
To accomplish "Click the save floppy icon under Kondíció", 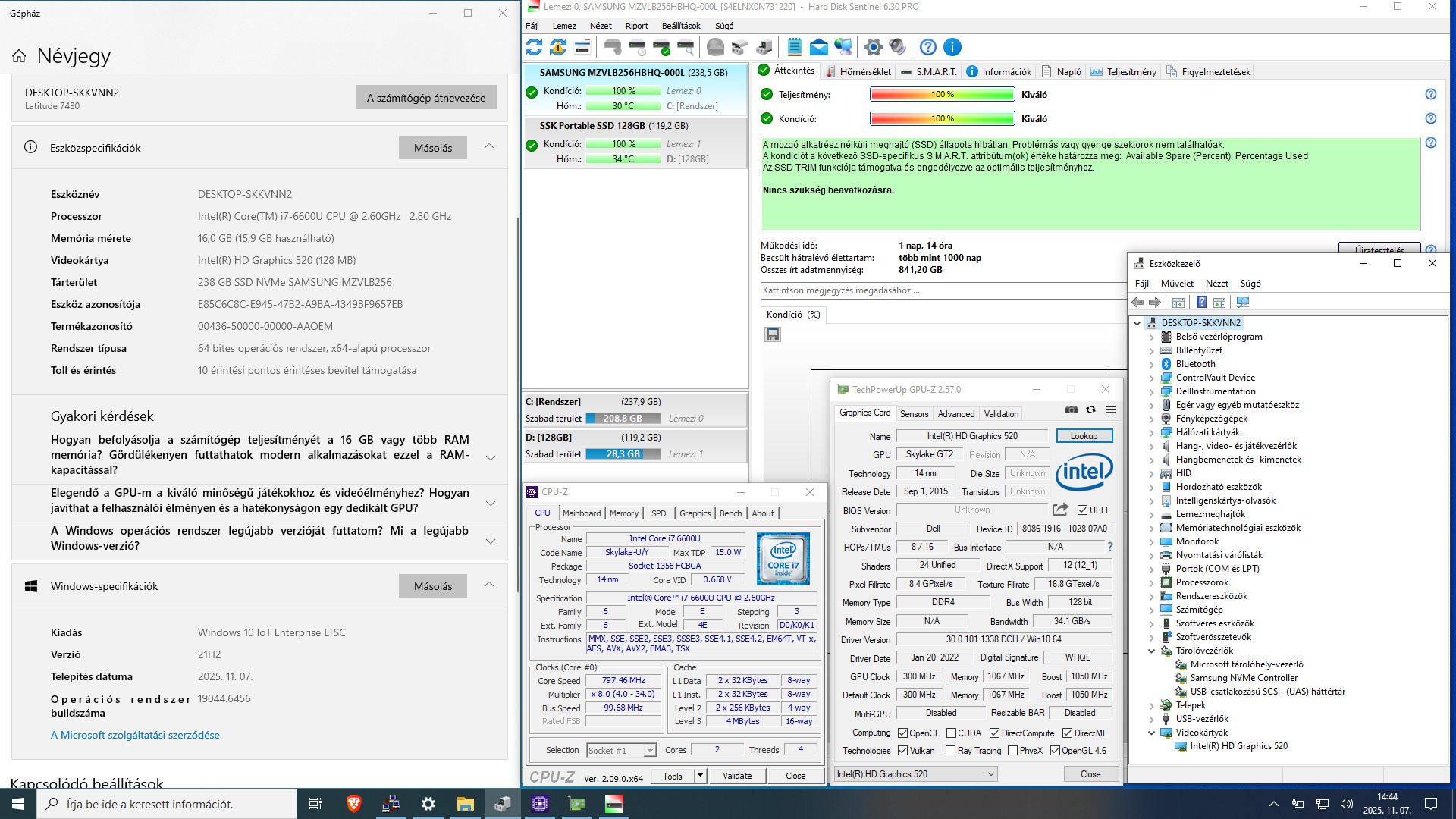I will pyautogui.click(x=773, y=334).
